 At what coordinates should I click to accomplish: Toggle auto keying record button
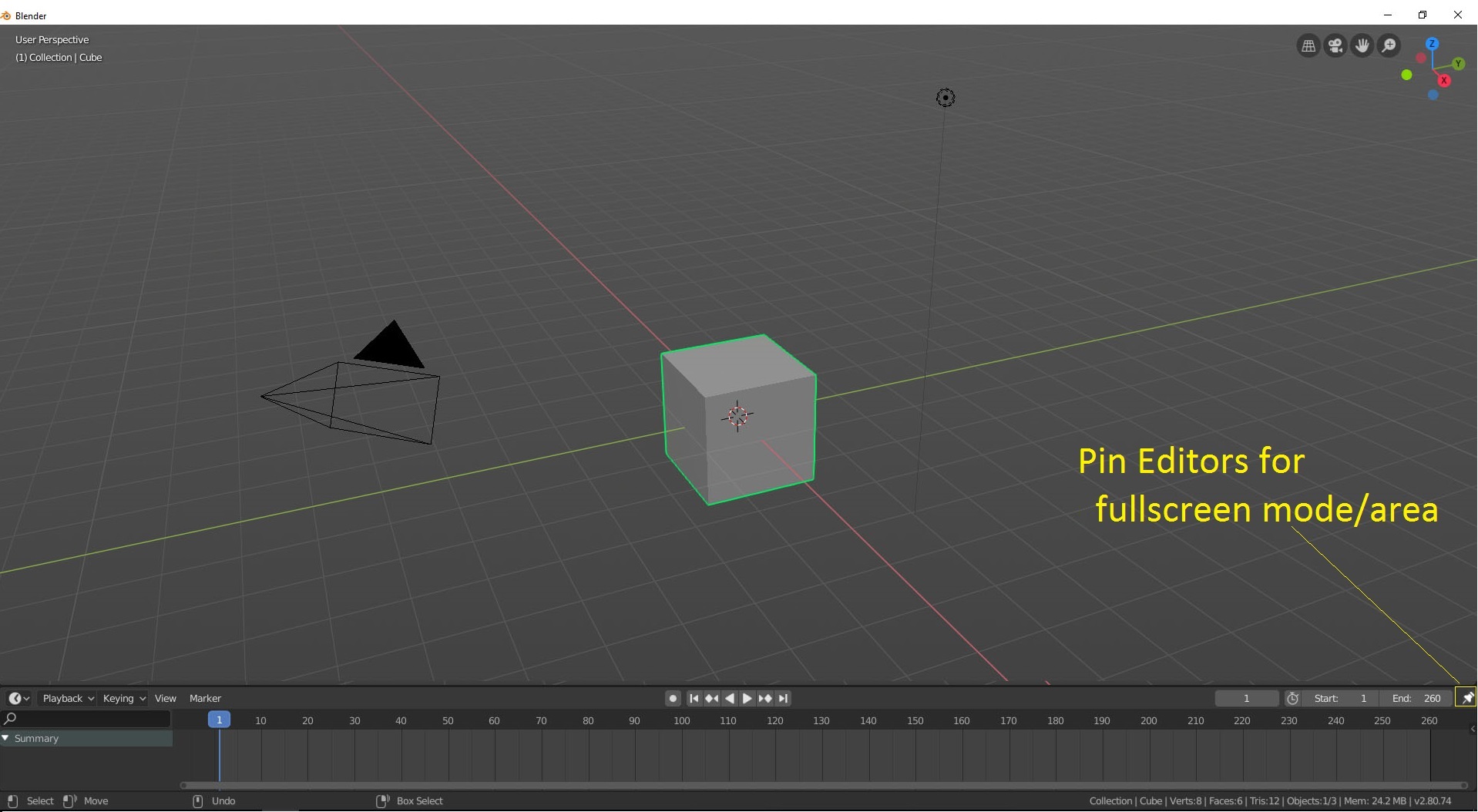click(x=673, y=699)
